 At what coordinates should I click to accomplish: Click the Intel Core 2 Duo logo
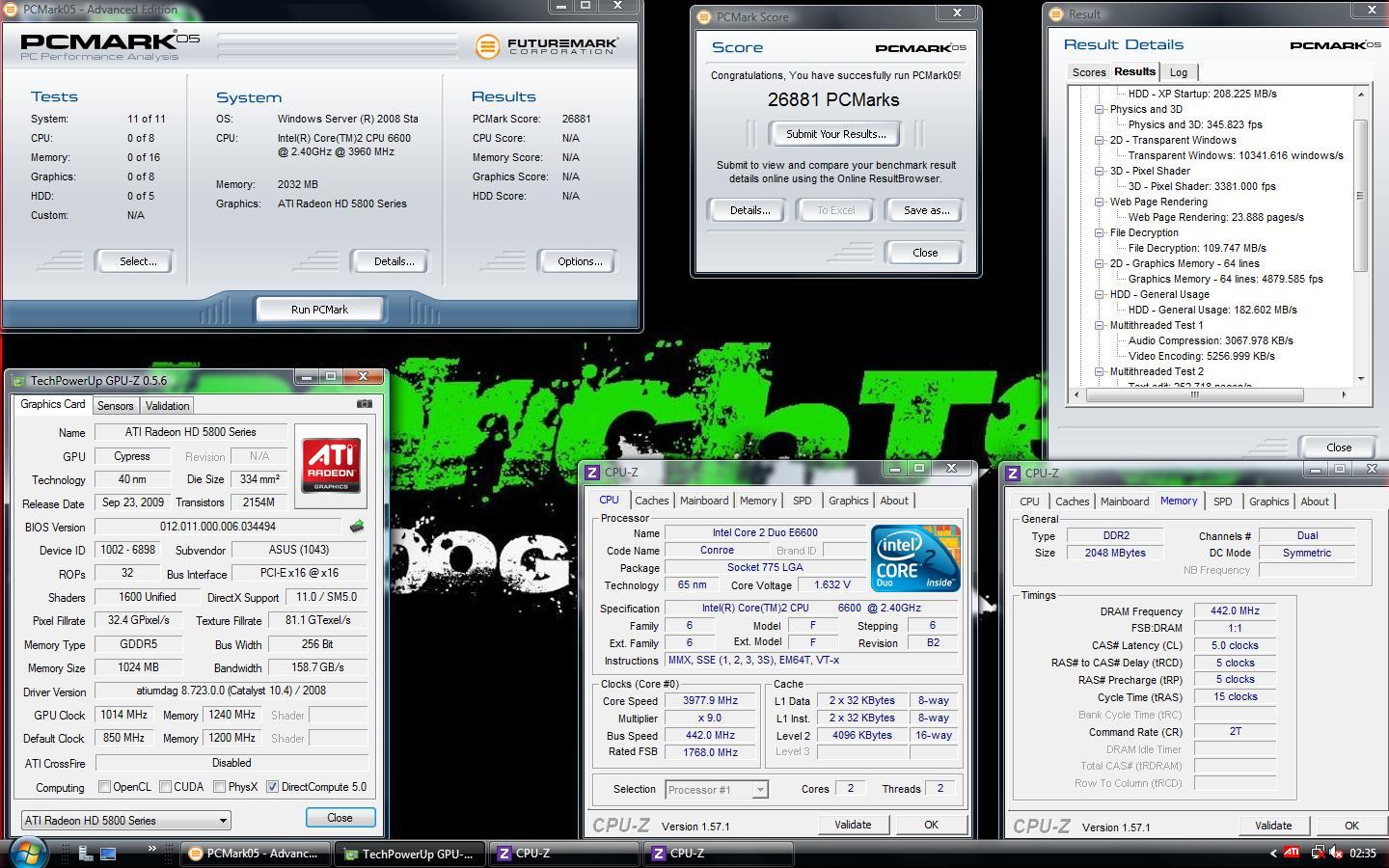click(x=914, y=557)
